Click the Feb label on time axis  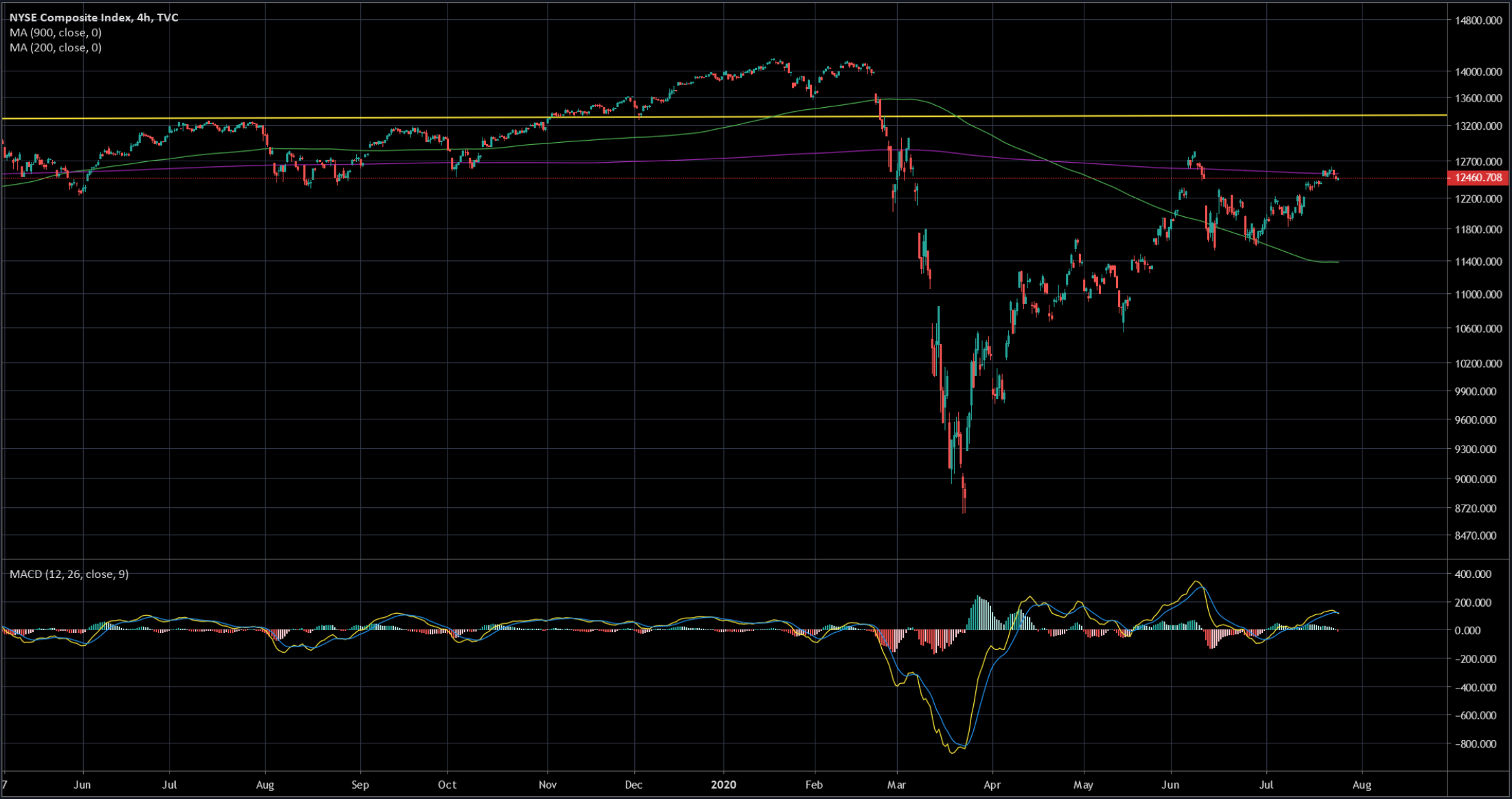point(814,785)
